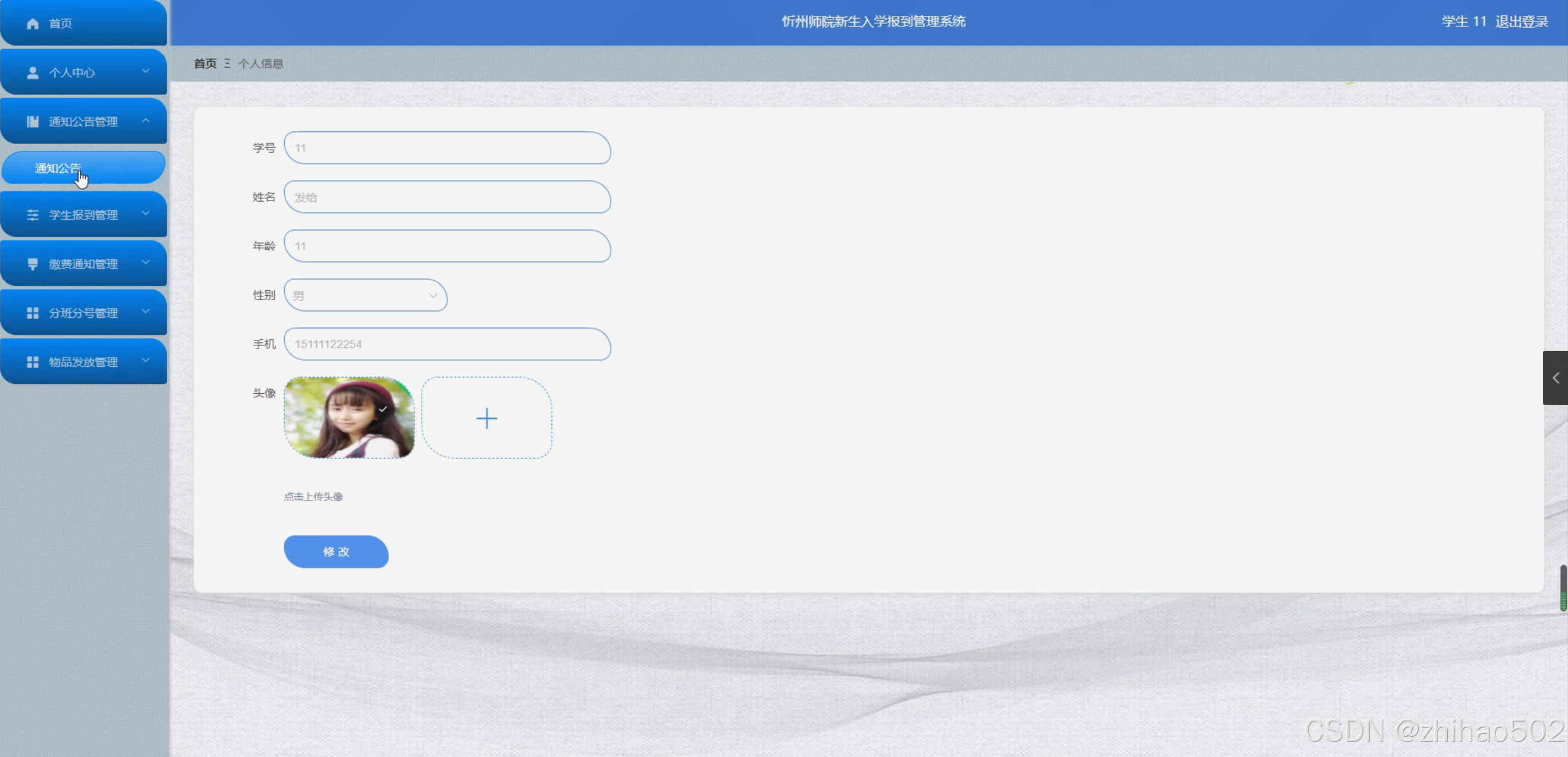Click the icon beside 缴费通知管理
The image size is (1568, 757).
tap(33, 264)
